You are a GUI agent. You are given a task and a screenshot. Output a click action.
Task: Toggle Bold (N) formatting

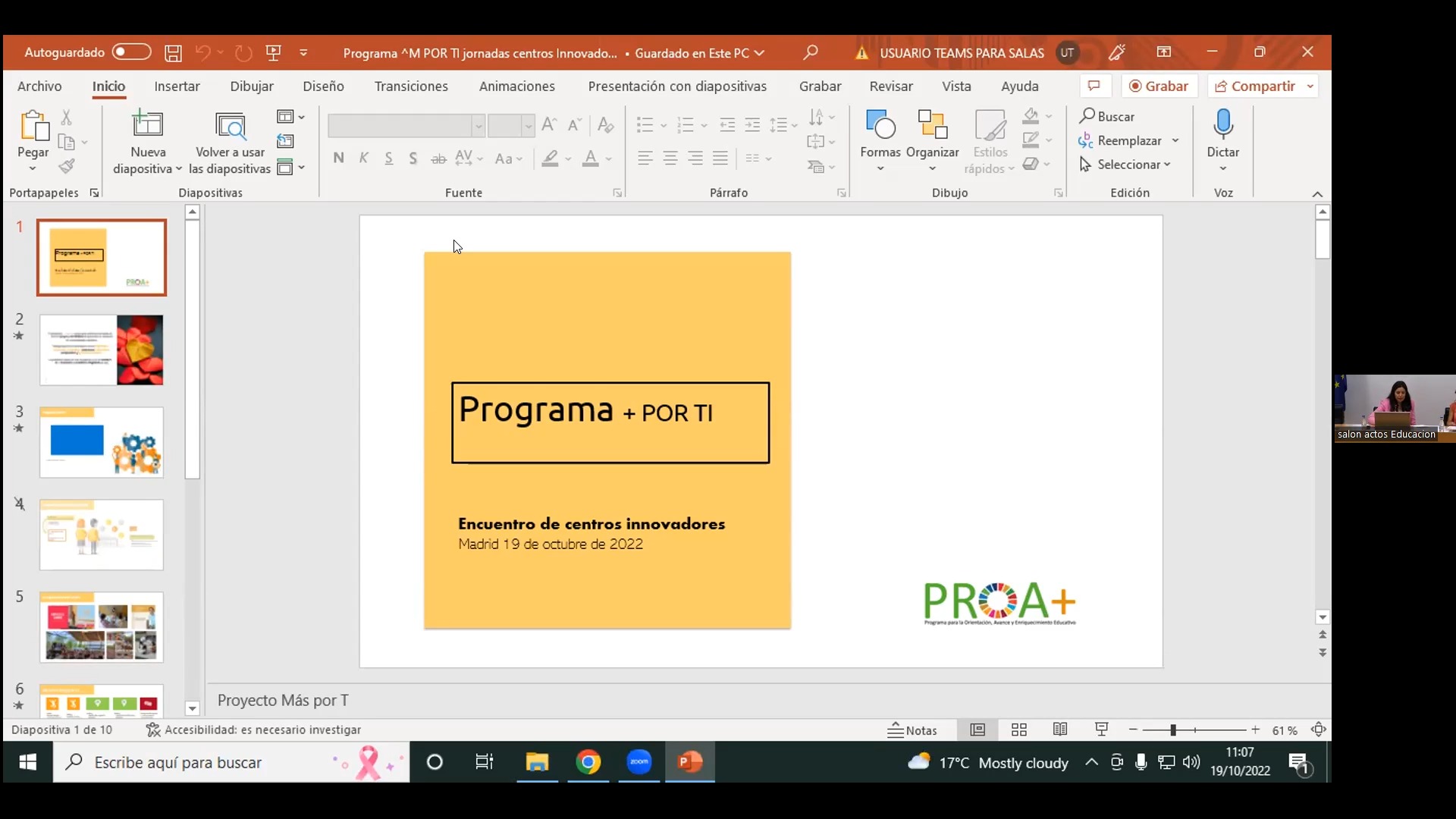[339, 158]
